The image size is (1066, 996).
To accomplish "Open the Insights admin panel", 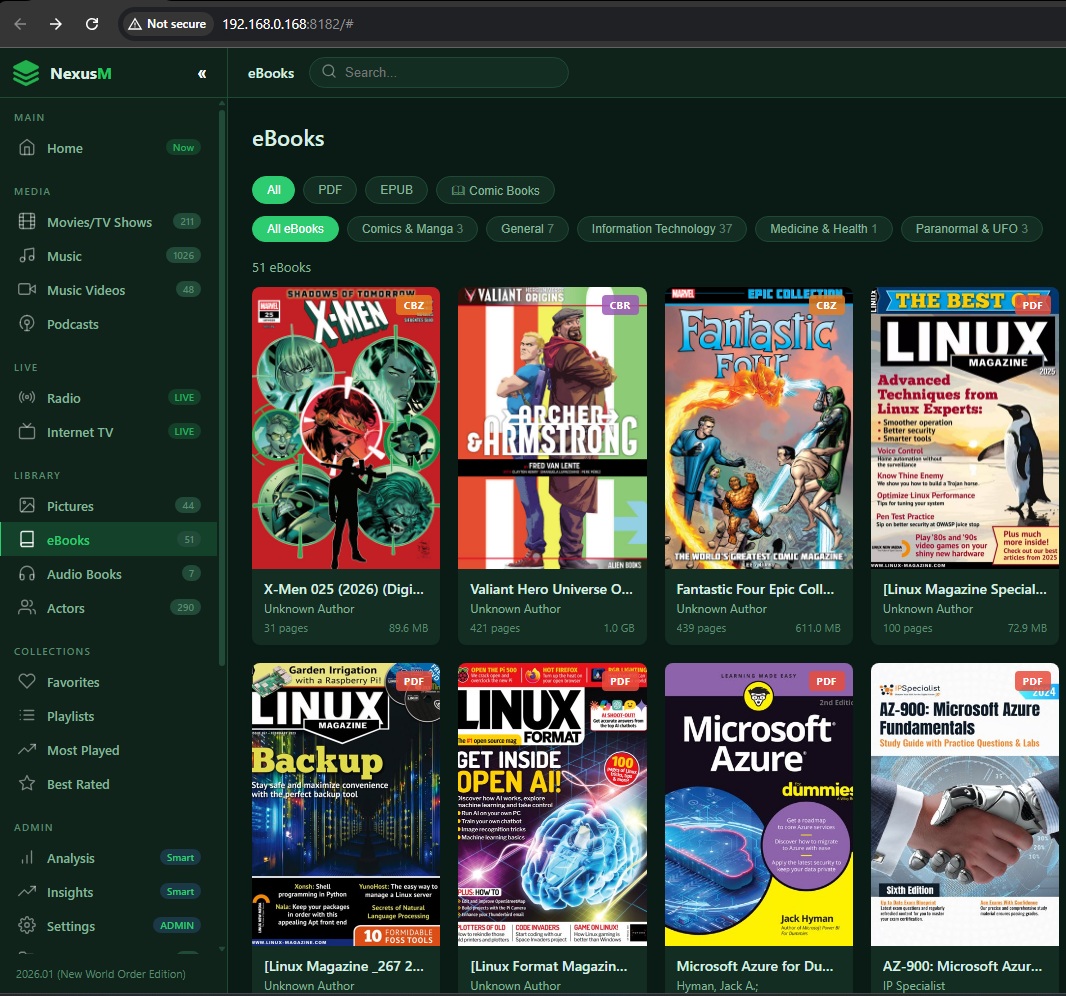I will click(69, 892).
